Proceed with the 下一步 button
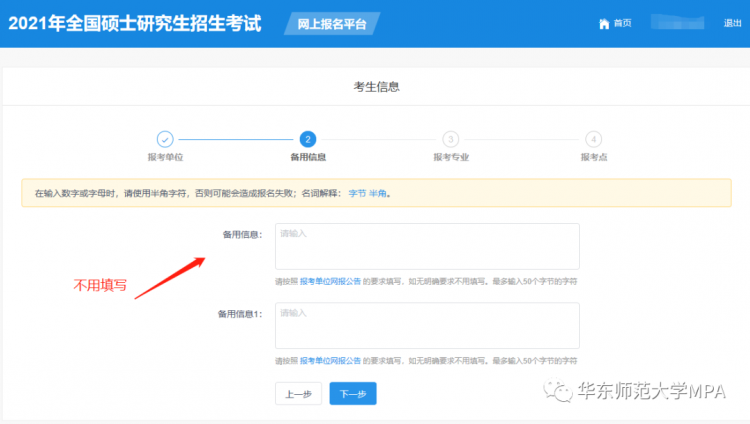Image resolution: width=750 pixels, height=424 pixels. tap(353, 394)
